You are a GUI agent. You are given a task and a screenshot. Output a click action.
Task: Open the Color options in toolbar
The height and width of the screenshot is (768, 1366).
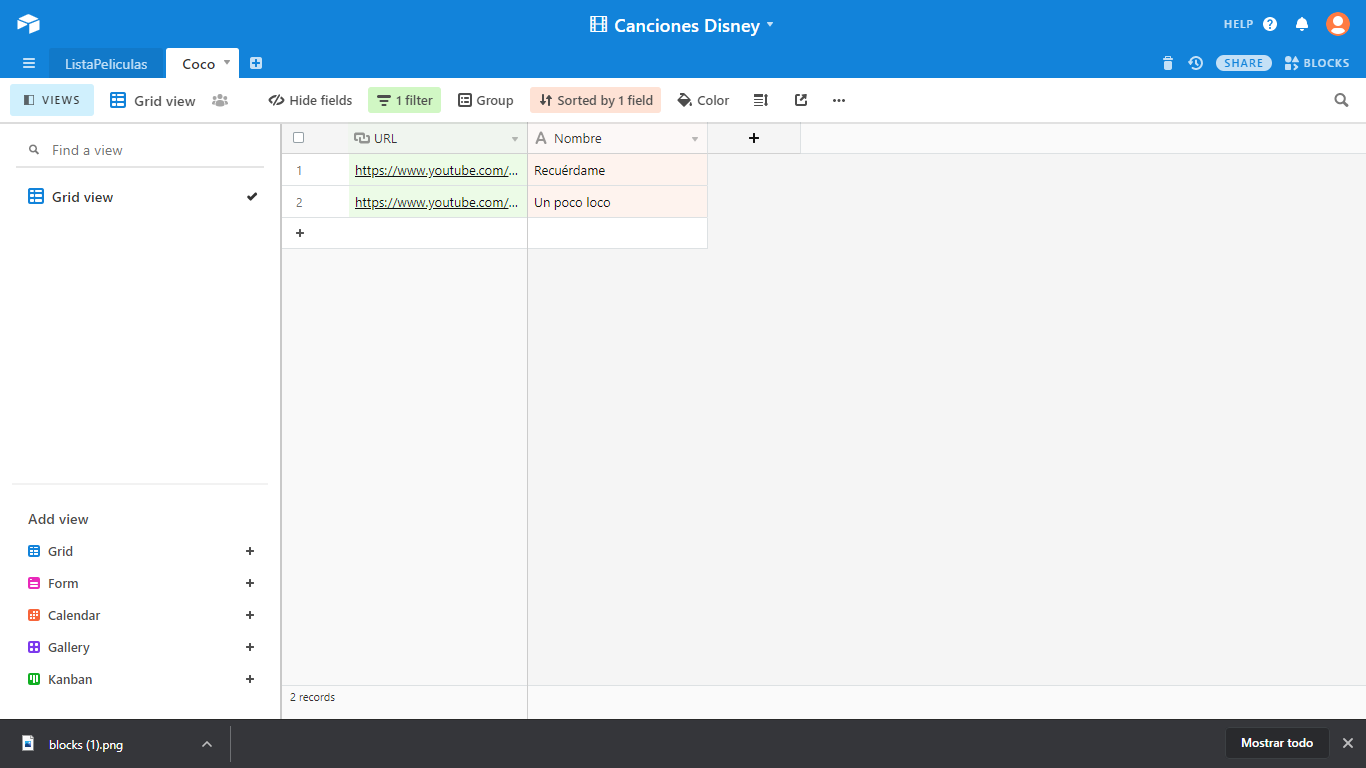[703, 100]
